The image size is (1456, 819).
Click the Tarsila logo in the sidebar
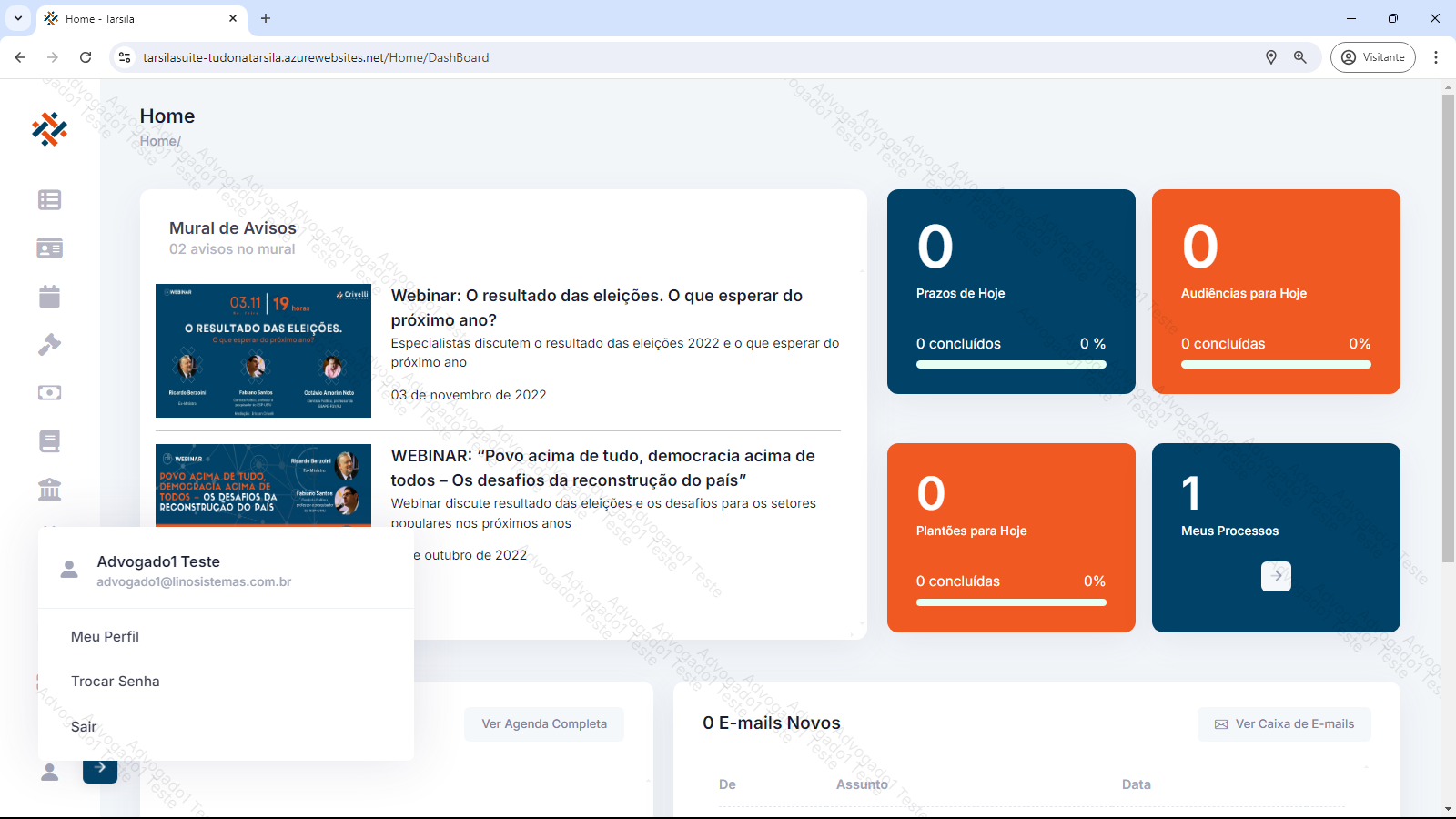[x=50, y=129]
